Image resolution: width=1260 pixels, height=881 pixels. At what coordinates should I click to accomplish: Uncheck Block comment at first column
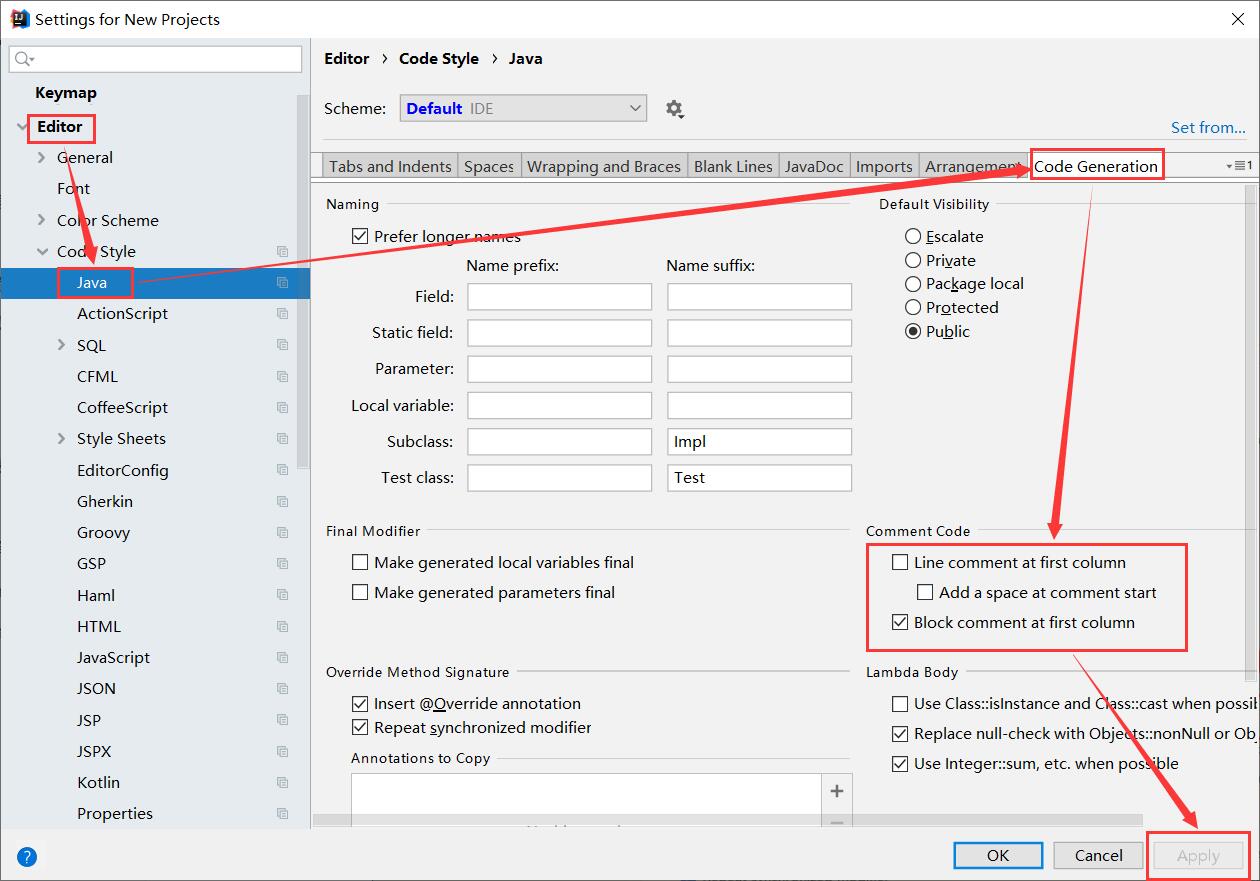[900, 623]
